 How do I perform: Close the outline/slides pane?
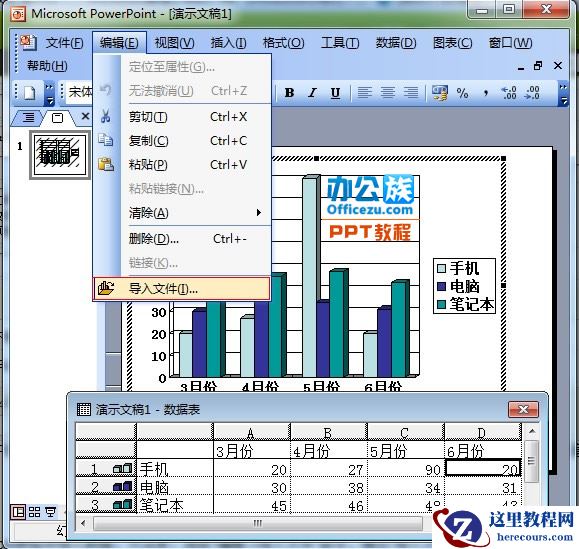(x=85, y=116)
